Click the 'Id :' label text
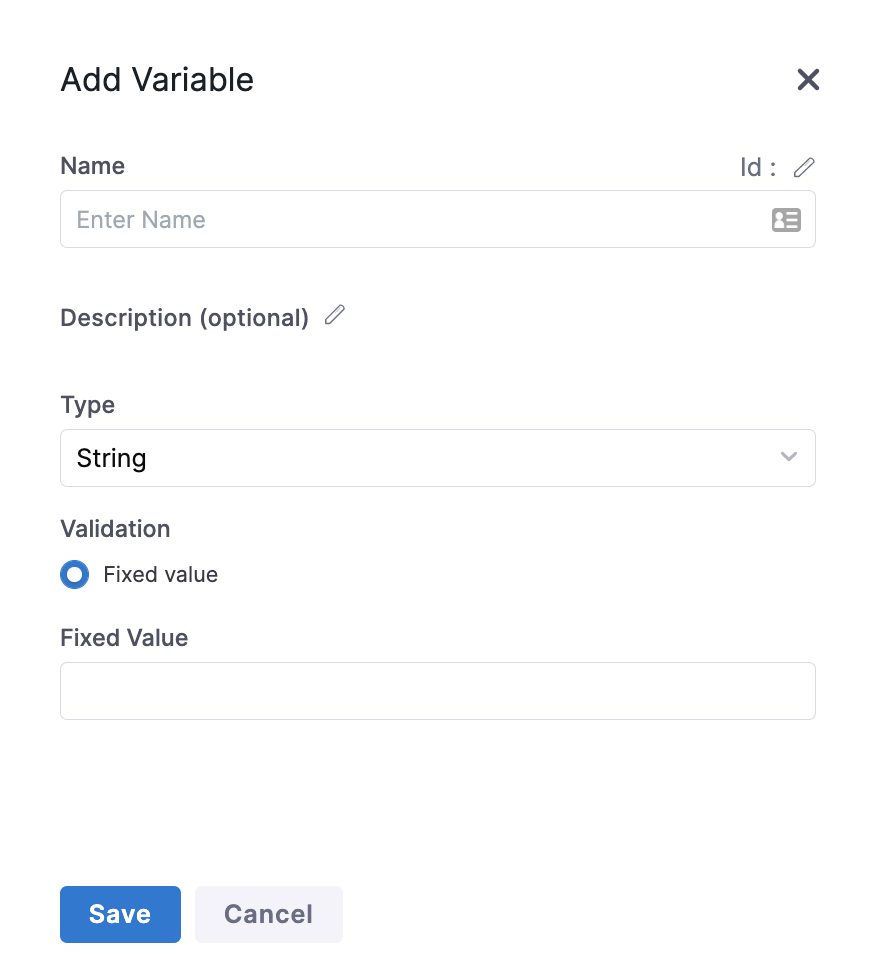879x974 pixels. [757, 168]
